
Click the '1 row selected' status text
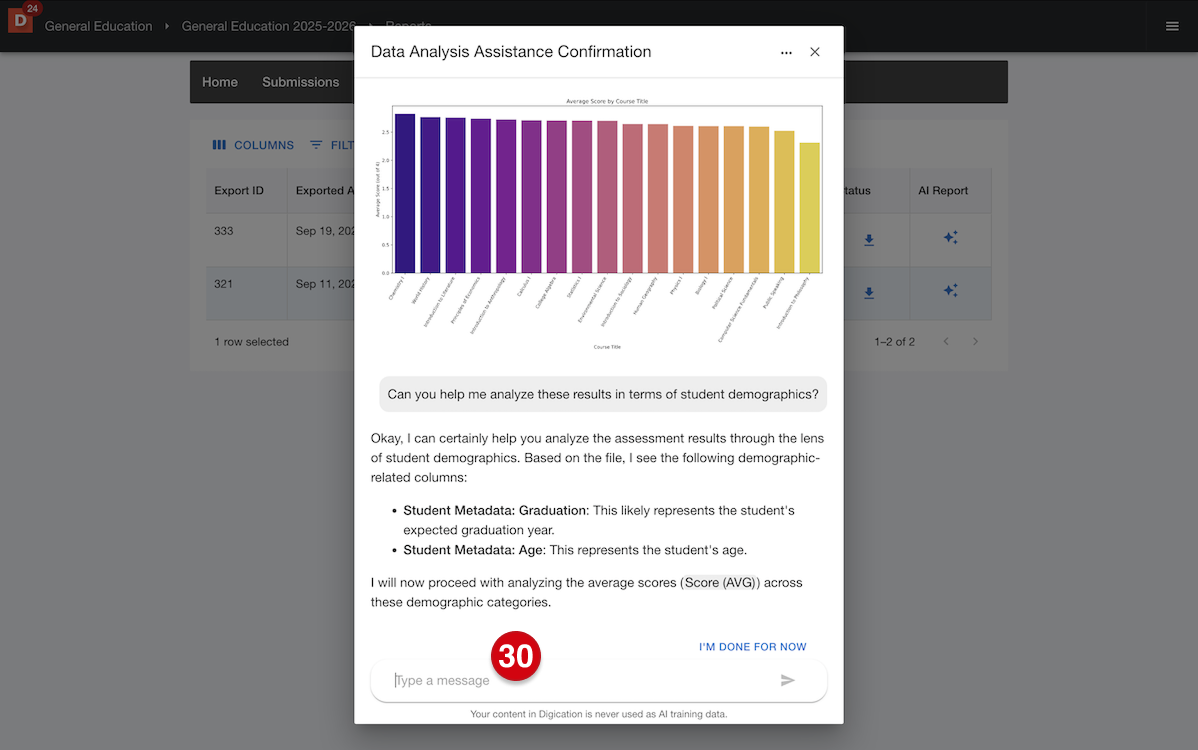coord(251,342)
